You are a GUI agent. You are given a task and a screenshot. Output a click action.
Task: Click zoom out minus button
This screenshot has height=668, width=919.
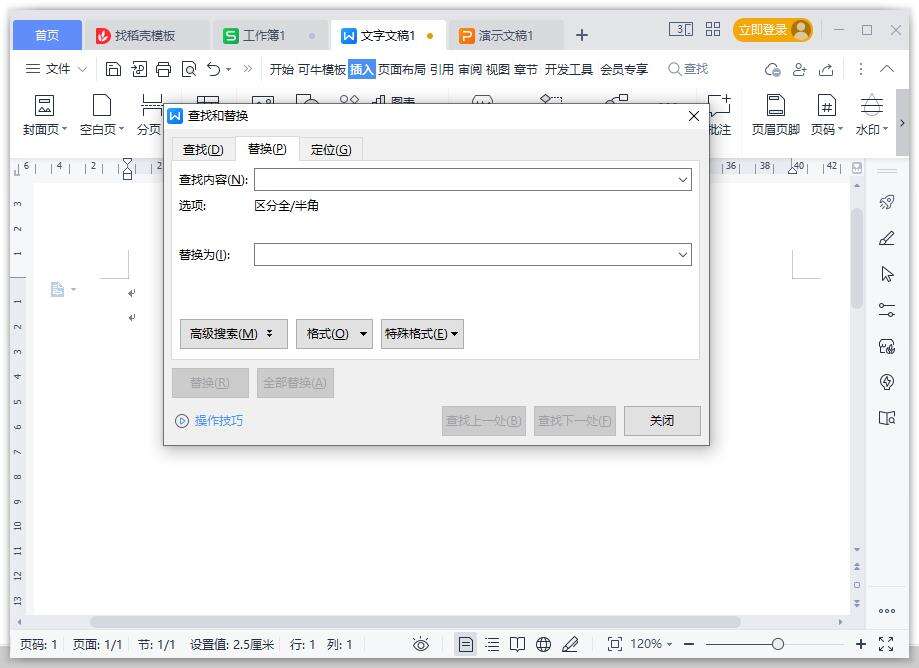point(689,645)
